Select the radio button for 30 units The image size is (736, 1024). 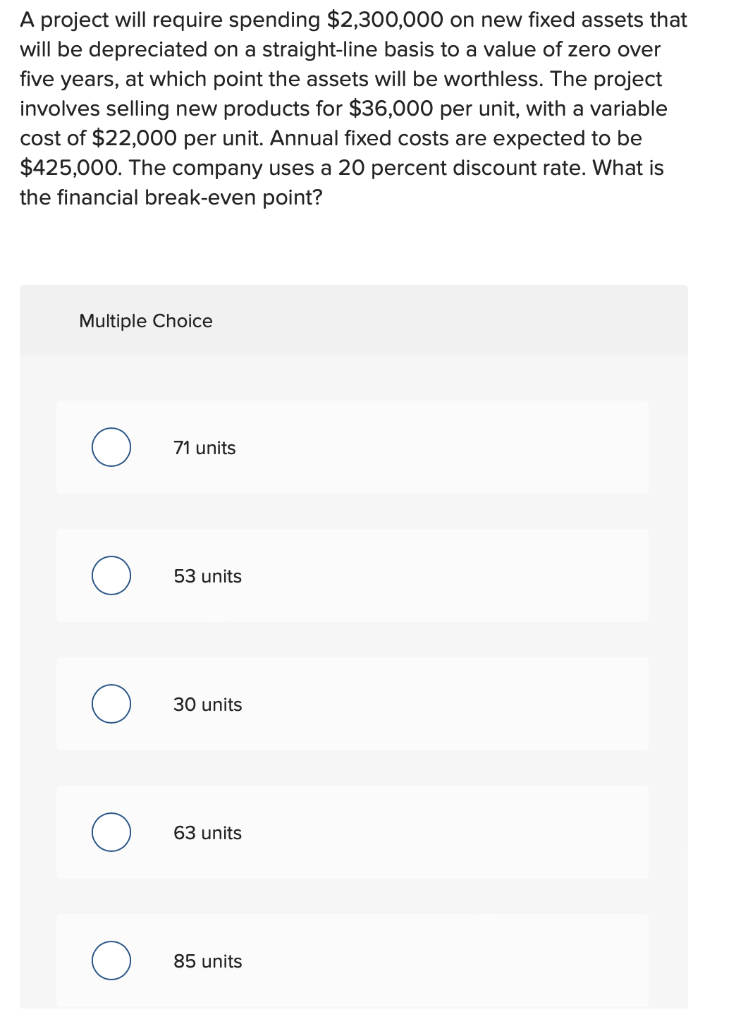[x=110, y=703]
